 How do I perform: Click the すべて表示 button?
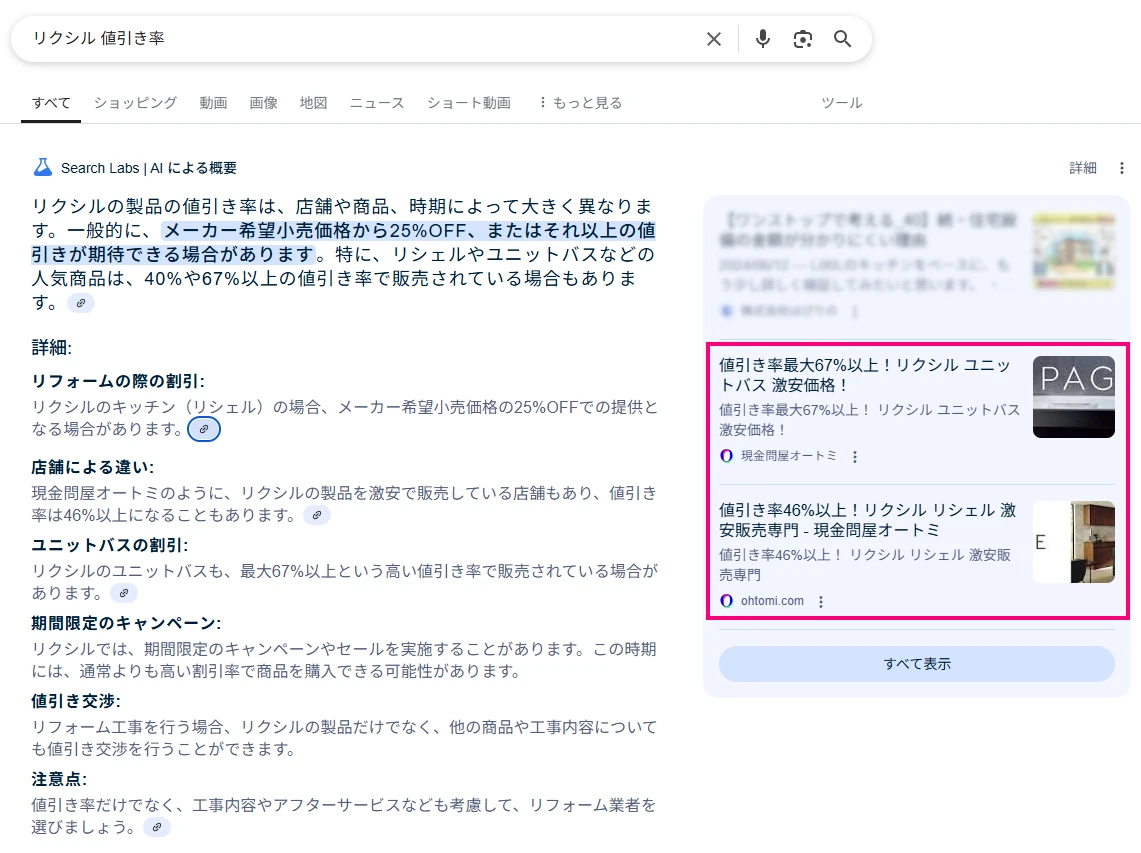tap(917, 664)
